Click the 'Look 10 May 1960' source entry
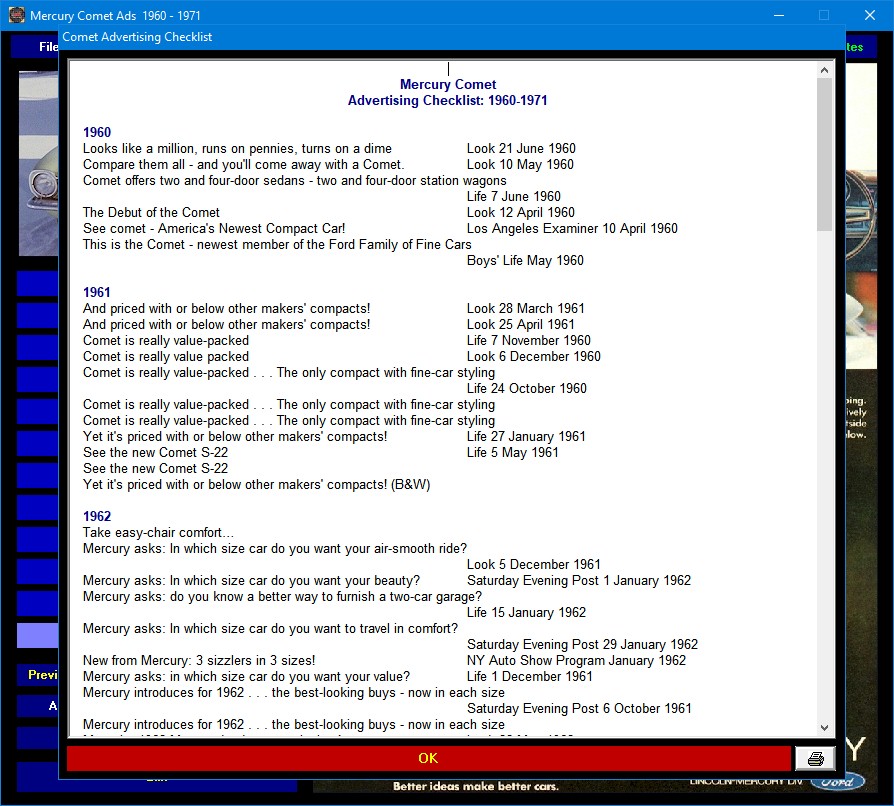The width and height of the screenshot is (894, 806). pyautogui.click(x=520, y=165)
